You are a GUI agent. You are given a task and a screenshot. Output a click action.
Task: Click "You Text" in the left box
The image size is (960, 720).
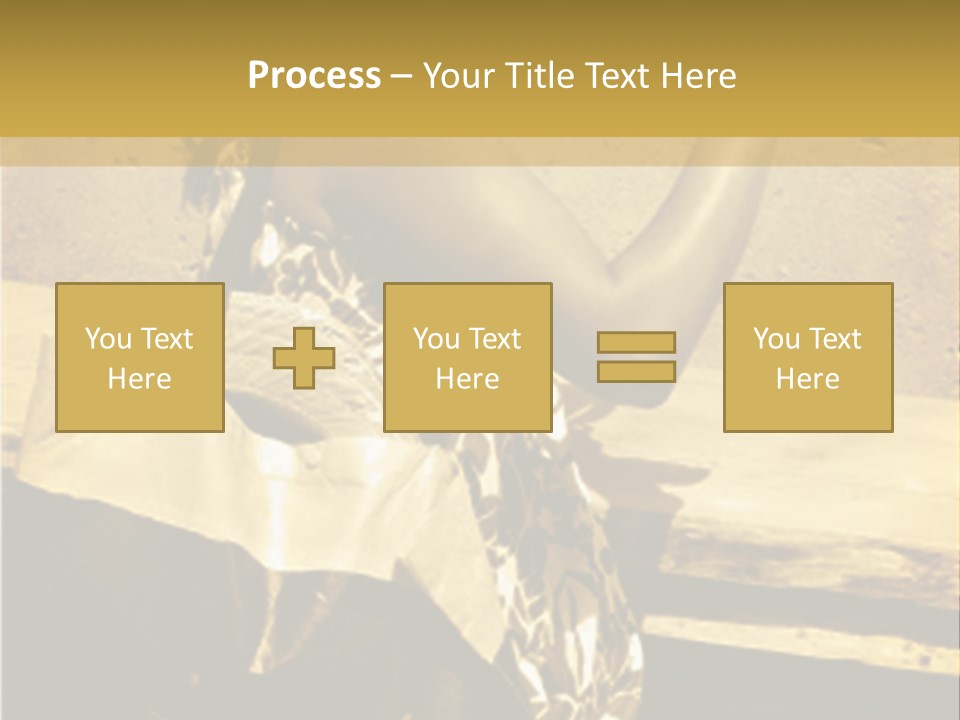(139, 339)
